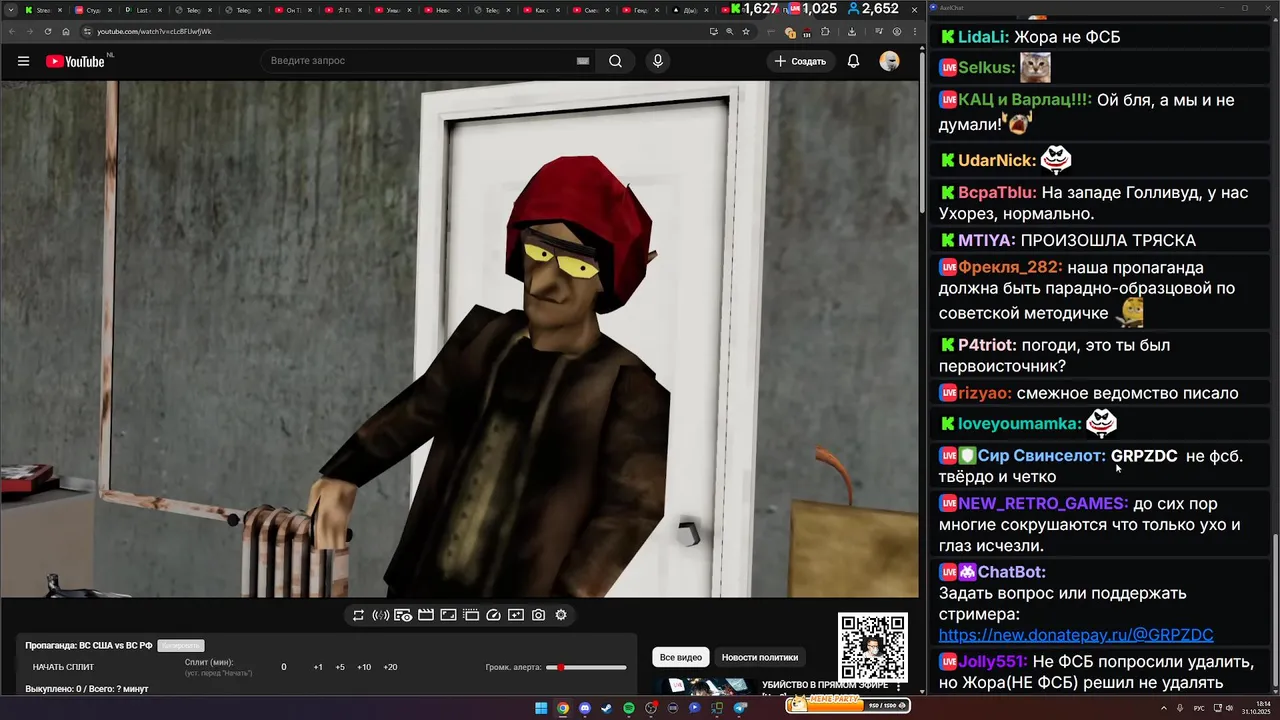Click the grey button beside Пропаганда title
Image resolution: width=1280 pixels, height=720 pixels.
(181, 646)
